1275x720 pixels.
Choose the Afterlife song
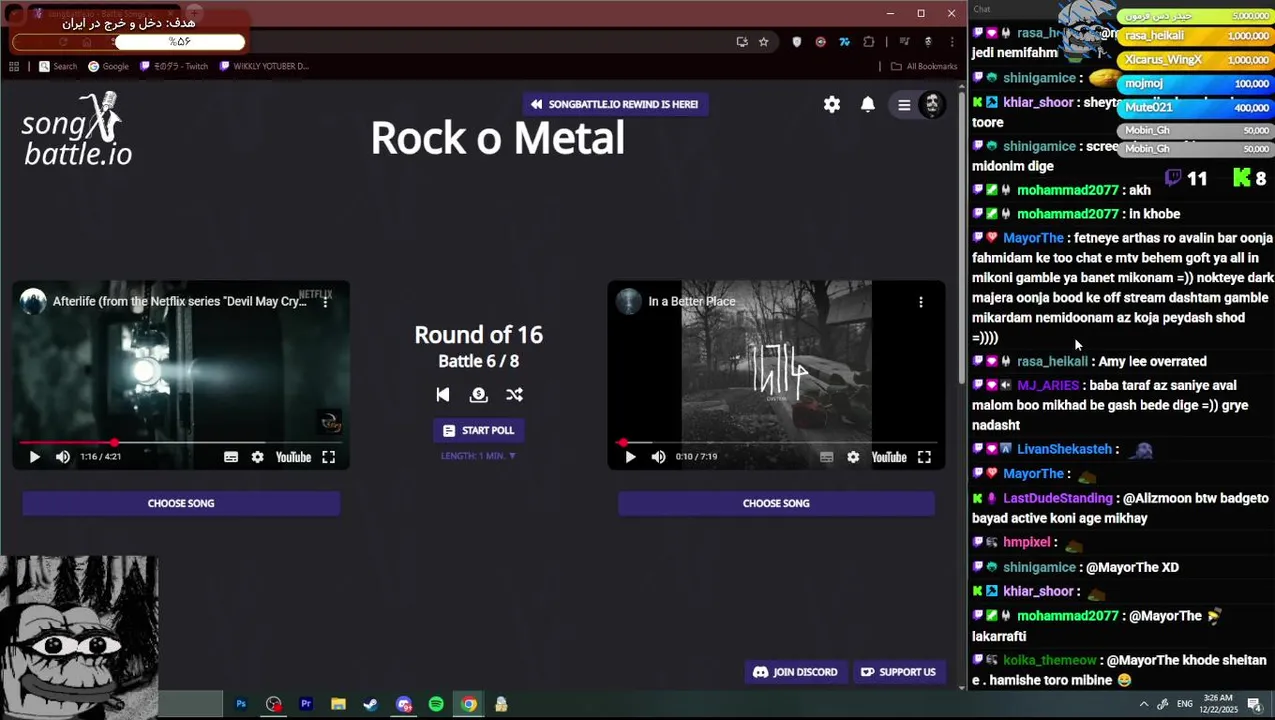(181, 503)
